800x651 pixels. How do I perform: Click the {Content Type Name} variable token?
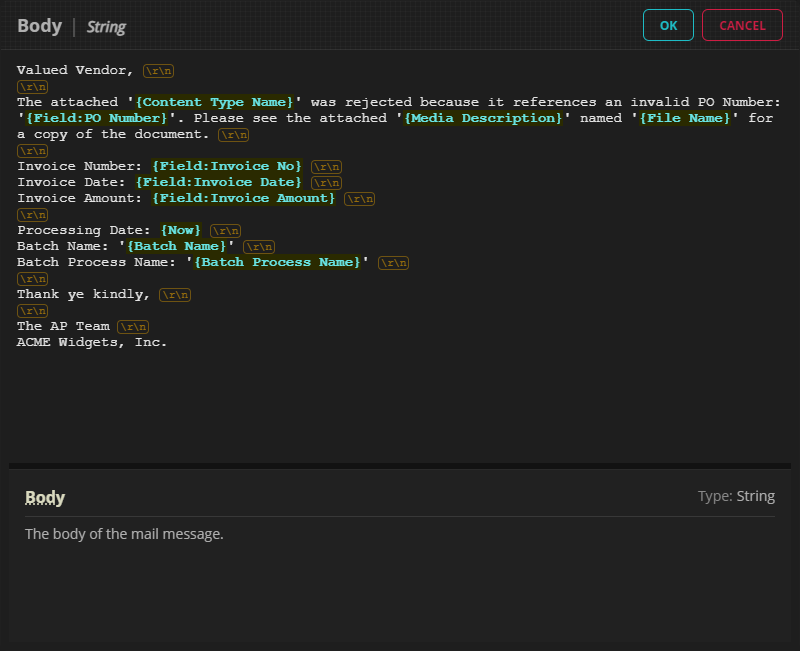point(215,102)
